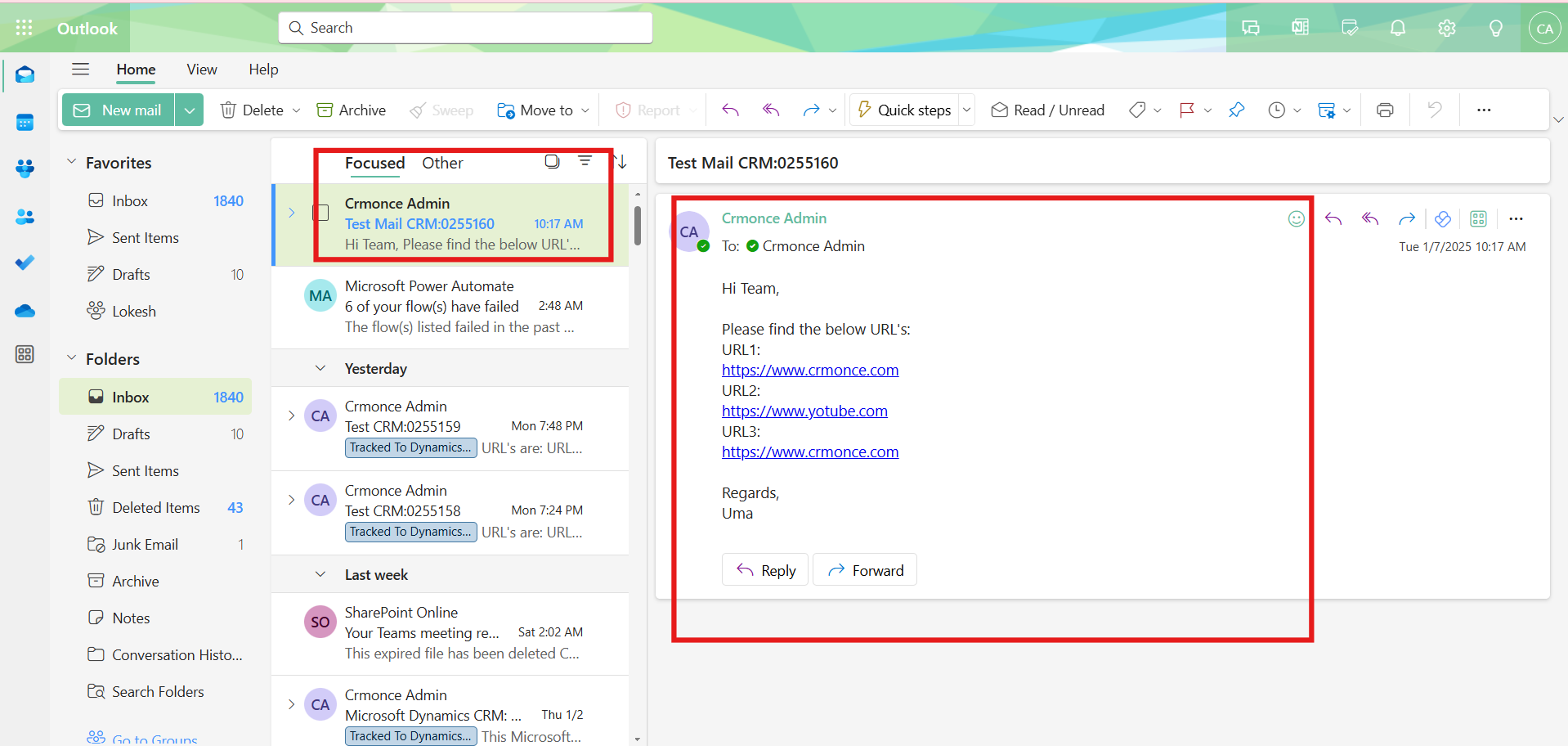Click the Print icon in toolbar
Viewport: 1568px width, 746px height.
pos(1385,110)
